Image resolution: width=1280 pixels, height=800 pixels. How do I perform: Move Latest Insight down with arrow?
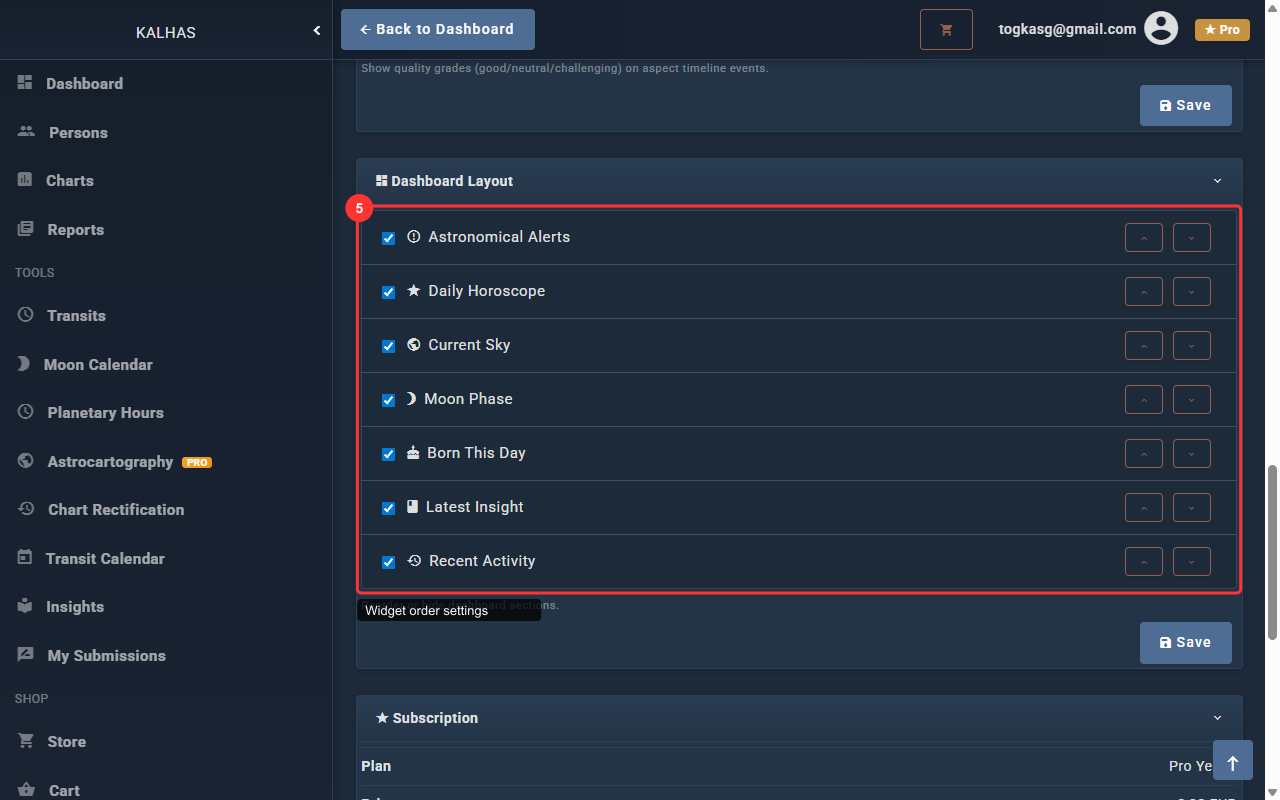point(1191,508)
